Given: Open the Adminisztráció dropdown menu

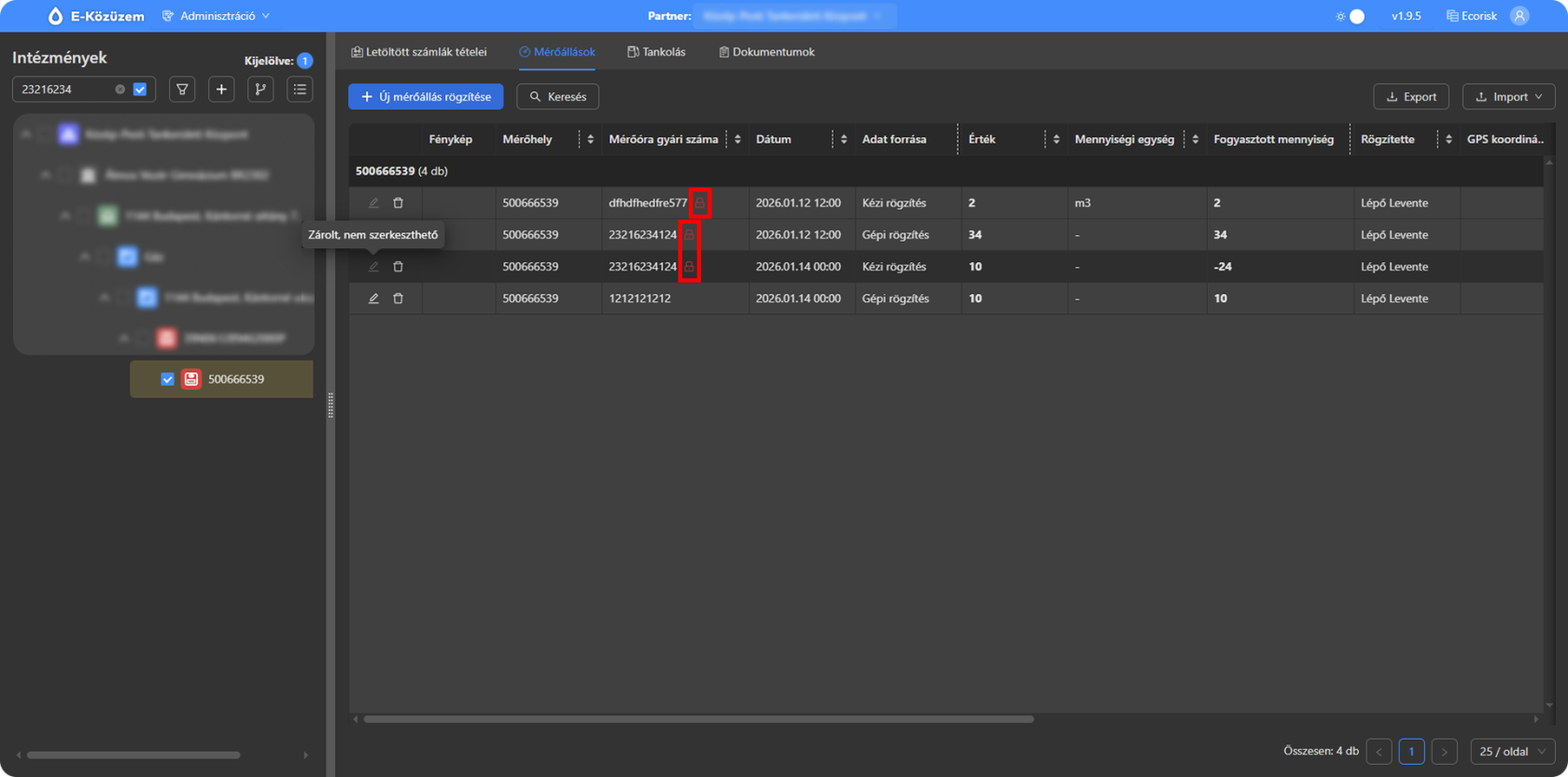Looking at the screenshot, I should (x=216, y=16).
